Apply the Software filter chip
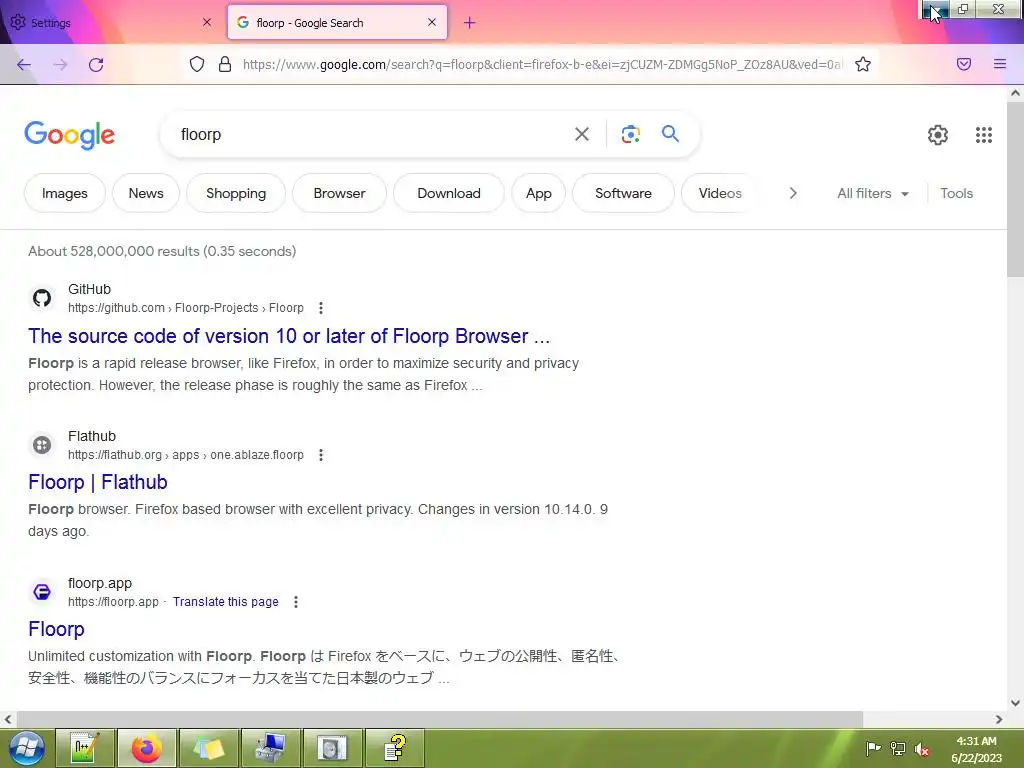1024x768 pixels. pos(623,193)
